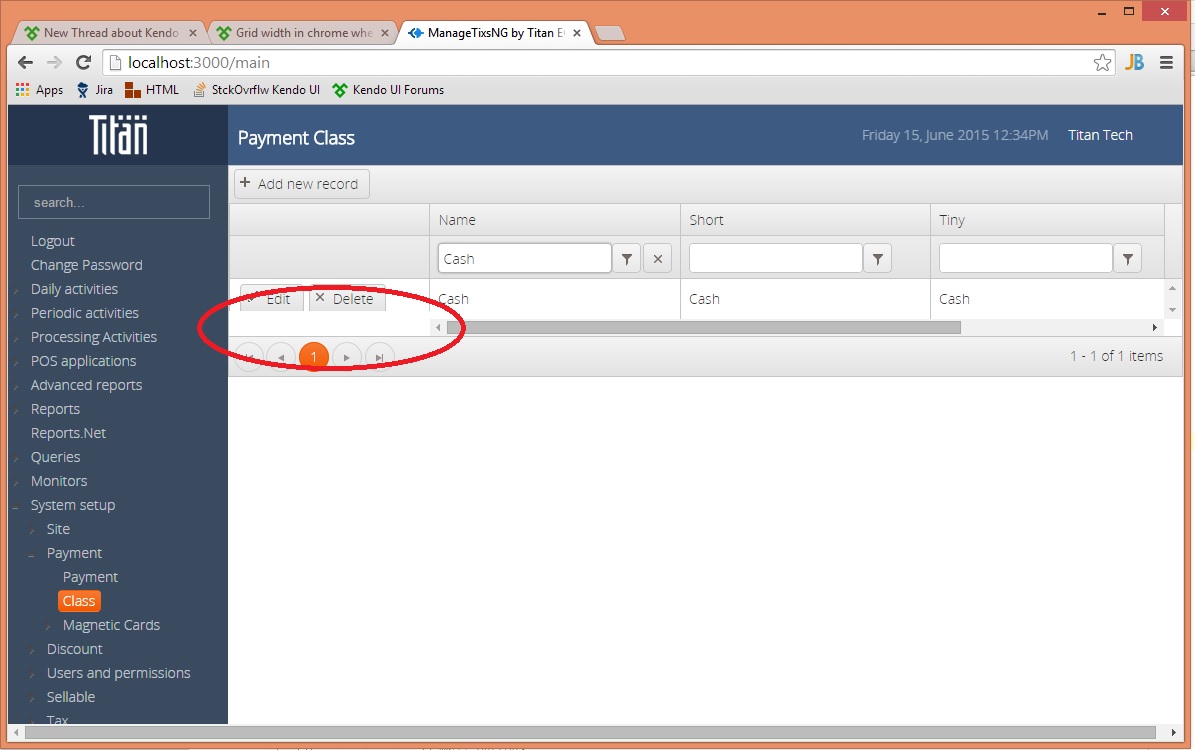
Task: Expand Periodic activities menu
Action: (x=85, y=313)
